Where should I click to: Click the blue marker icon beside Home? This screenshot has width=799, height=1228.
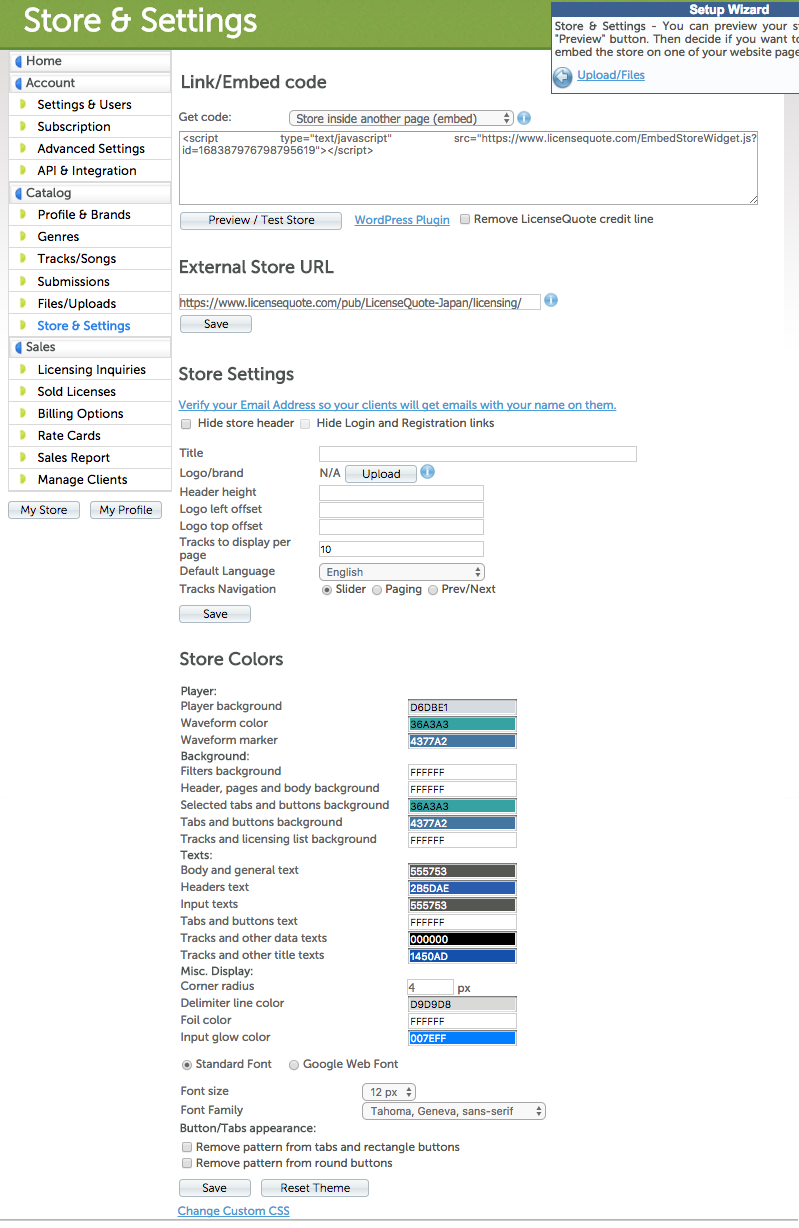18,61
